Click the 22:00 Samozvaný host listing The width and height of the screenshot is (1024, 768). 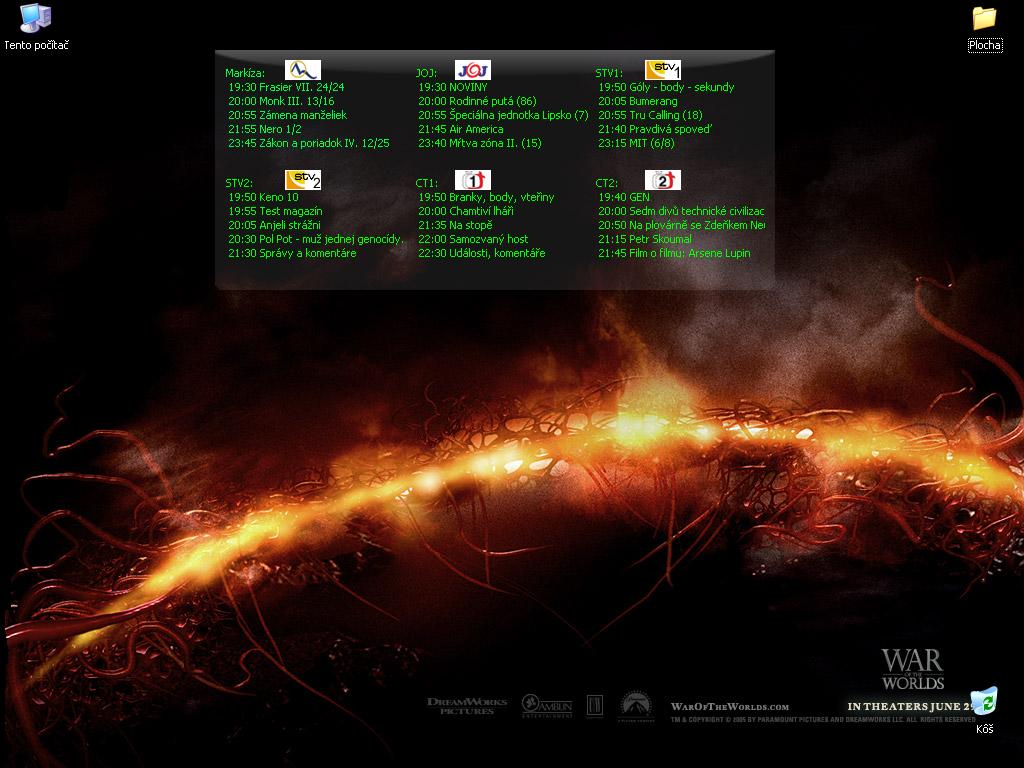tap(473, 239)
